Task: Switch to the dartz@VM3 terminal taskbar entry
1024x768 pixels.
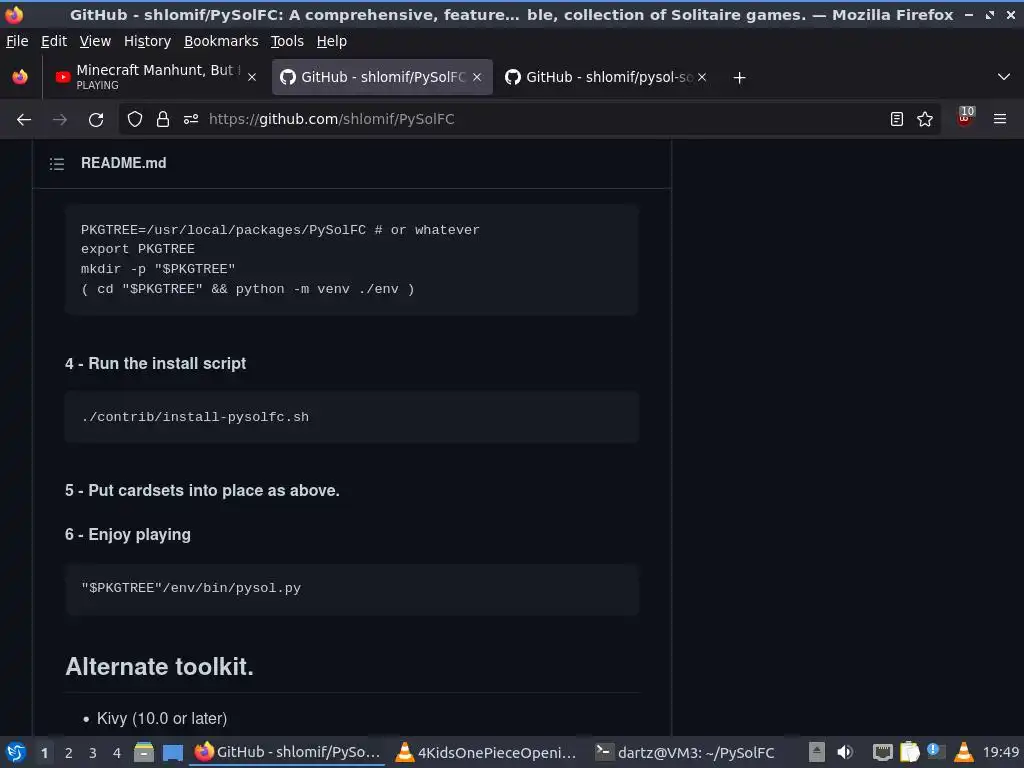Action: pos(686,752)
